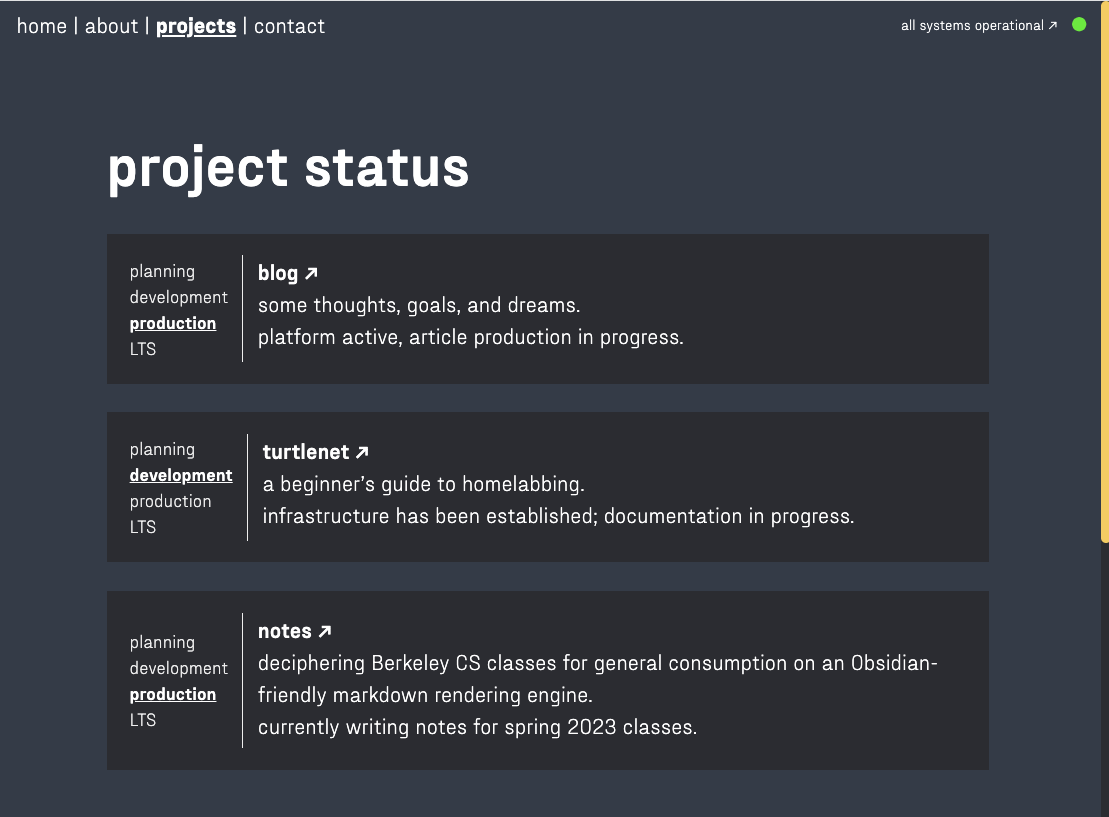Screen dimensions: 1109x817
Task: Click the arrow icon beside notes
Action: click(x=325, y=631)
